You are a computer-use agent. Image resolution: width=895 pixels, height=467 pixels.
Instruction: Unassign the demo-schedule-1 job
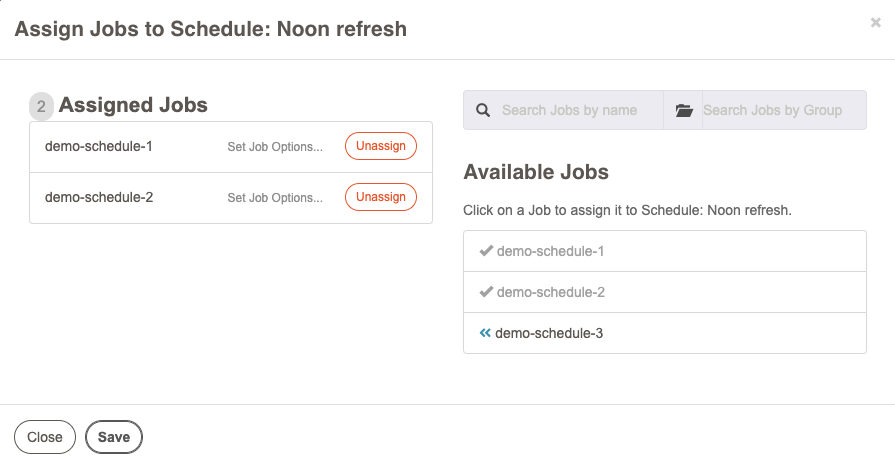click(381, 146)
